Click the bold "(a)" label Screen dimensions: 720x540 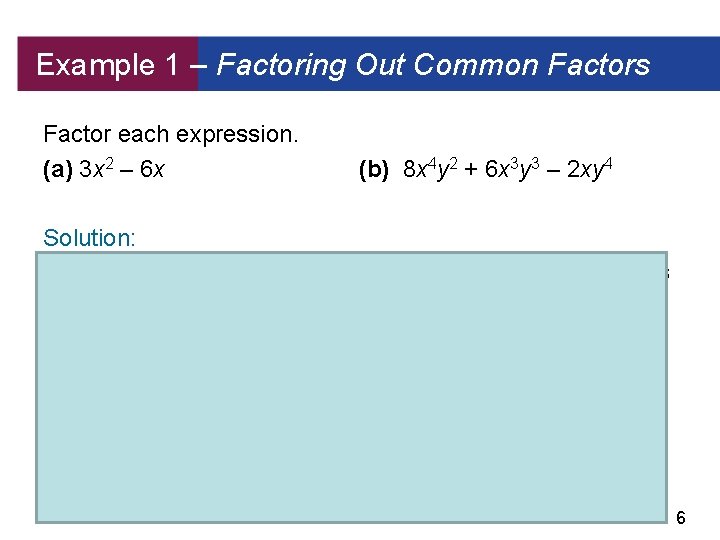pyautogui.click(x=58, y=170)
